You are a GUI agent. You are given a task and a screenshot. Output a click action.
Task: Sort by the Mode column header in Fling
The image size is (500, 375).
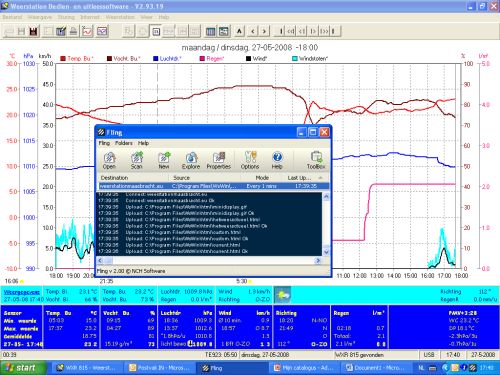tap(262, 178)
